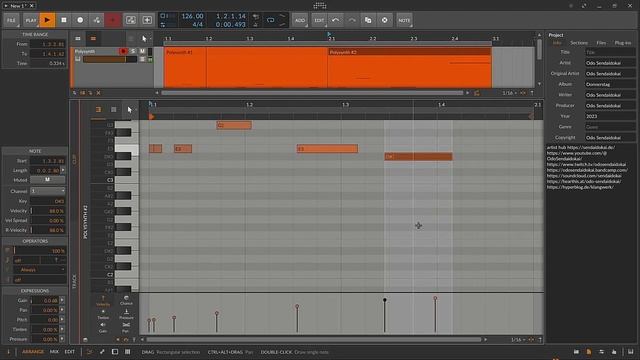This screenshot has height=360, width=640.
Task: Switch to the MIX view
Action: 54,351
